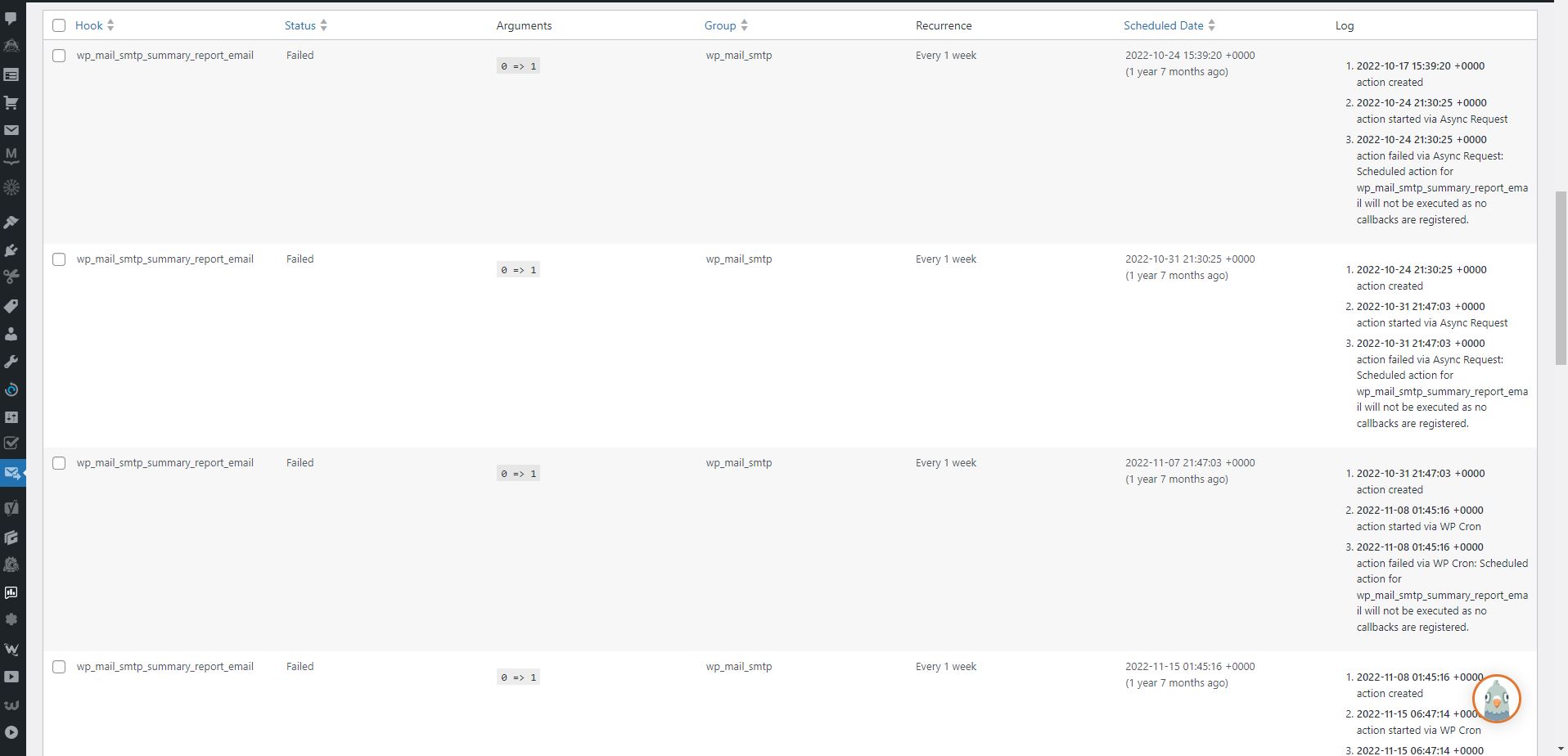Click log text 'action started via WP Cron' under 2022-11-08
Viewport: 1568px width, 756px height.
(x=1419, y=527)
